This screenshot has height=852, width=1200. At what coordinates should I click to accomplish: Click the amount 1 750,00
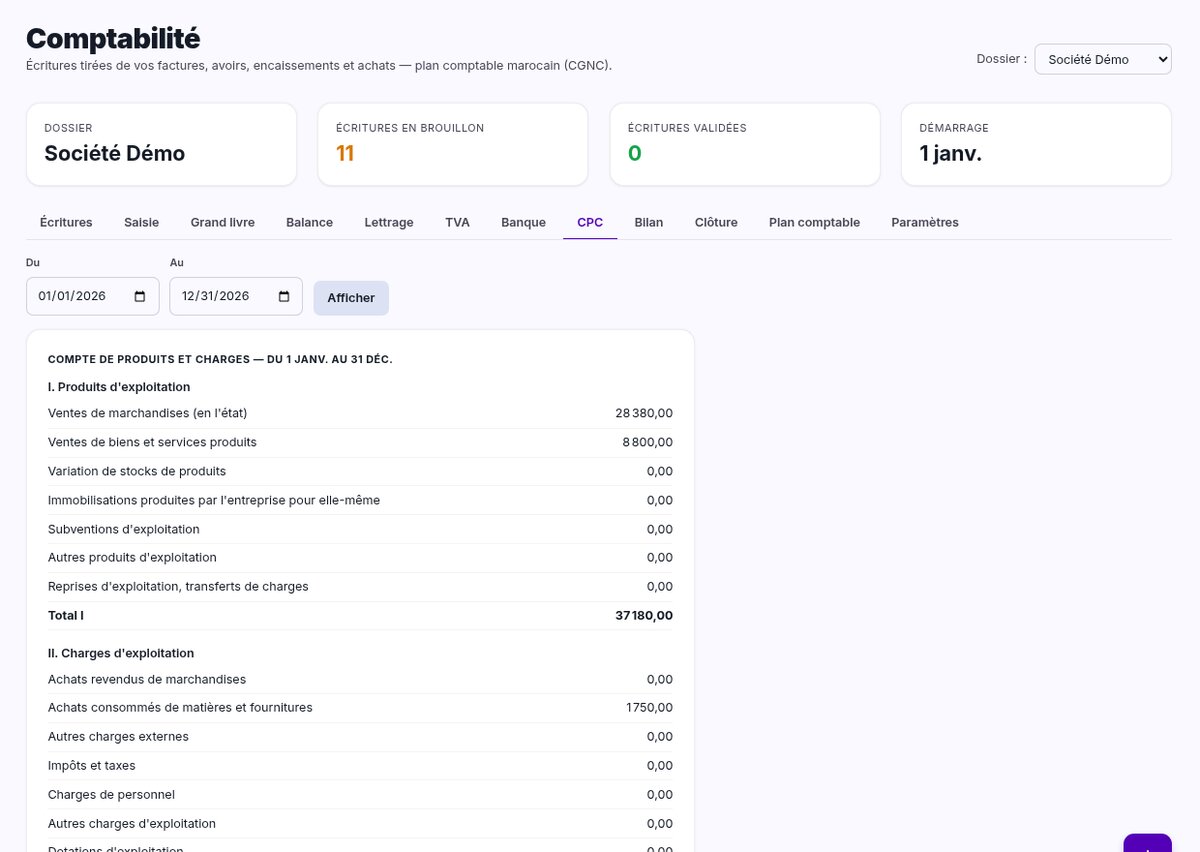(x=649, y=707)
